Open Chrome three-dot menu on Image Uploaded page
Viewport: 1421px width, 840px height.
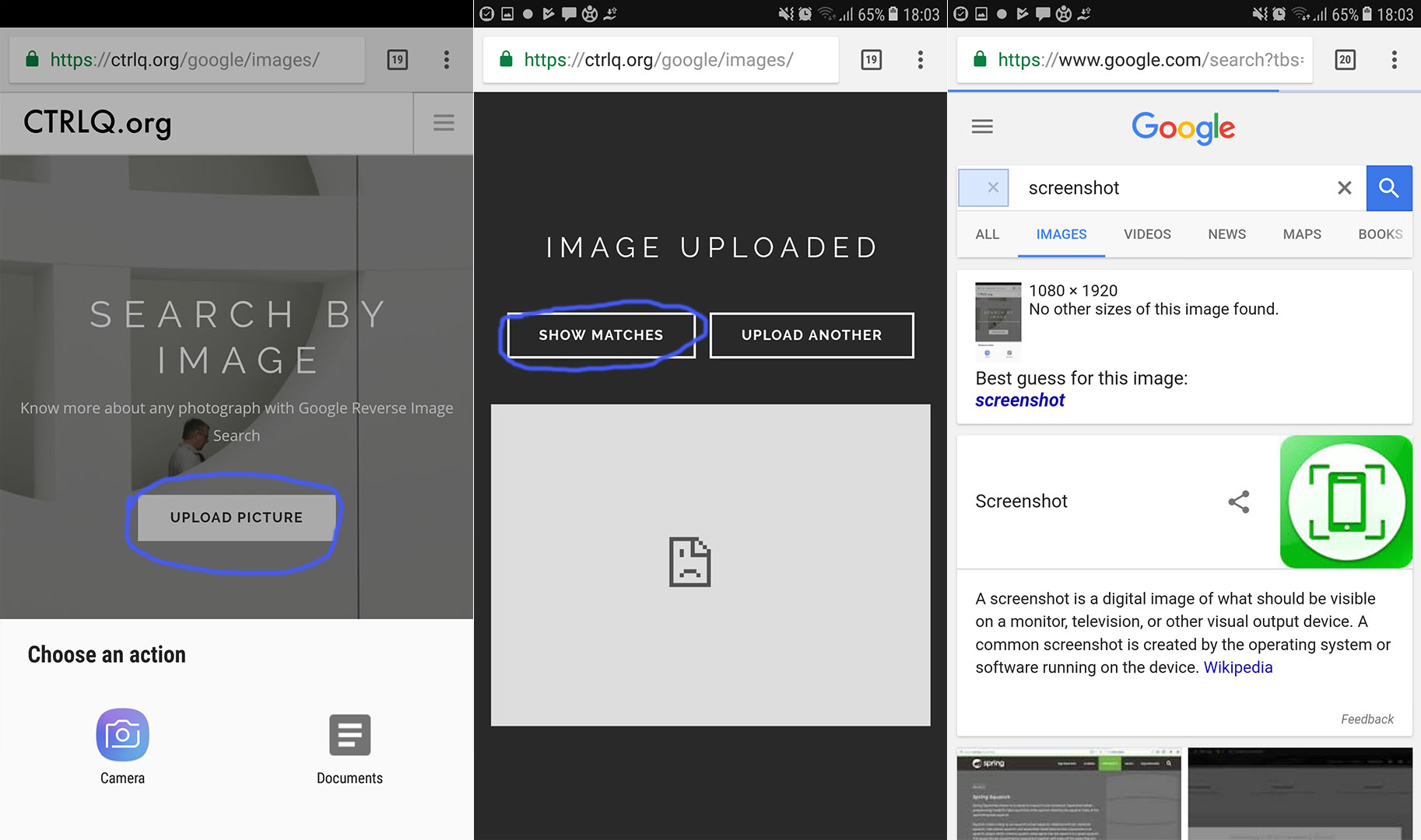click(920, 60)
